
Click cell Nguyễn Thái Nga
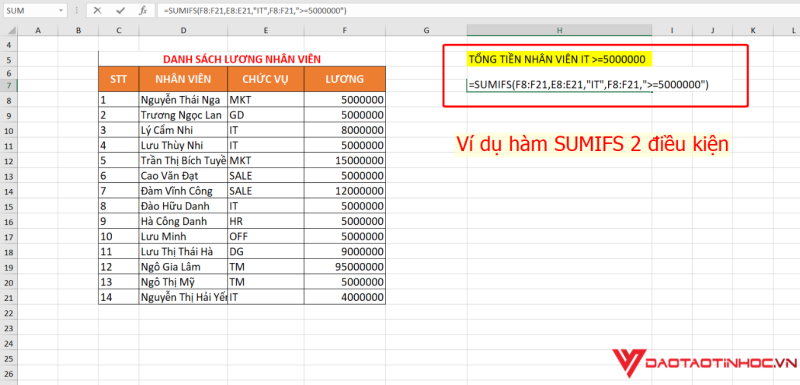[183, 100]
